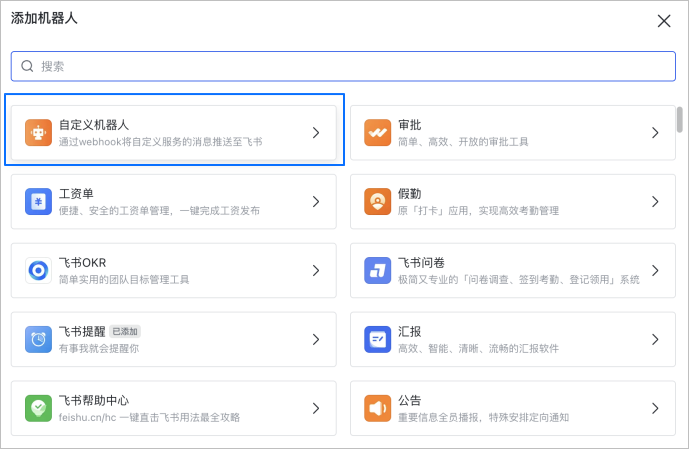Open the 公告 row chevron
This screenshot has width=689, height=449.
(655, 409)
